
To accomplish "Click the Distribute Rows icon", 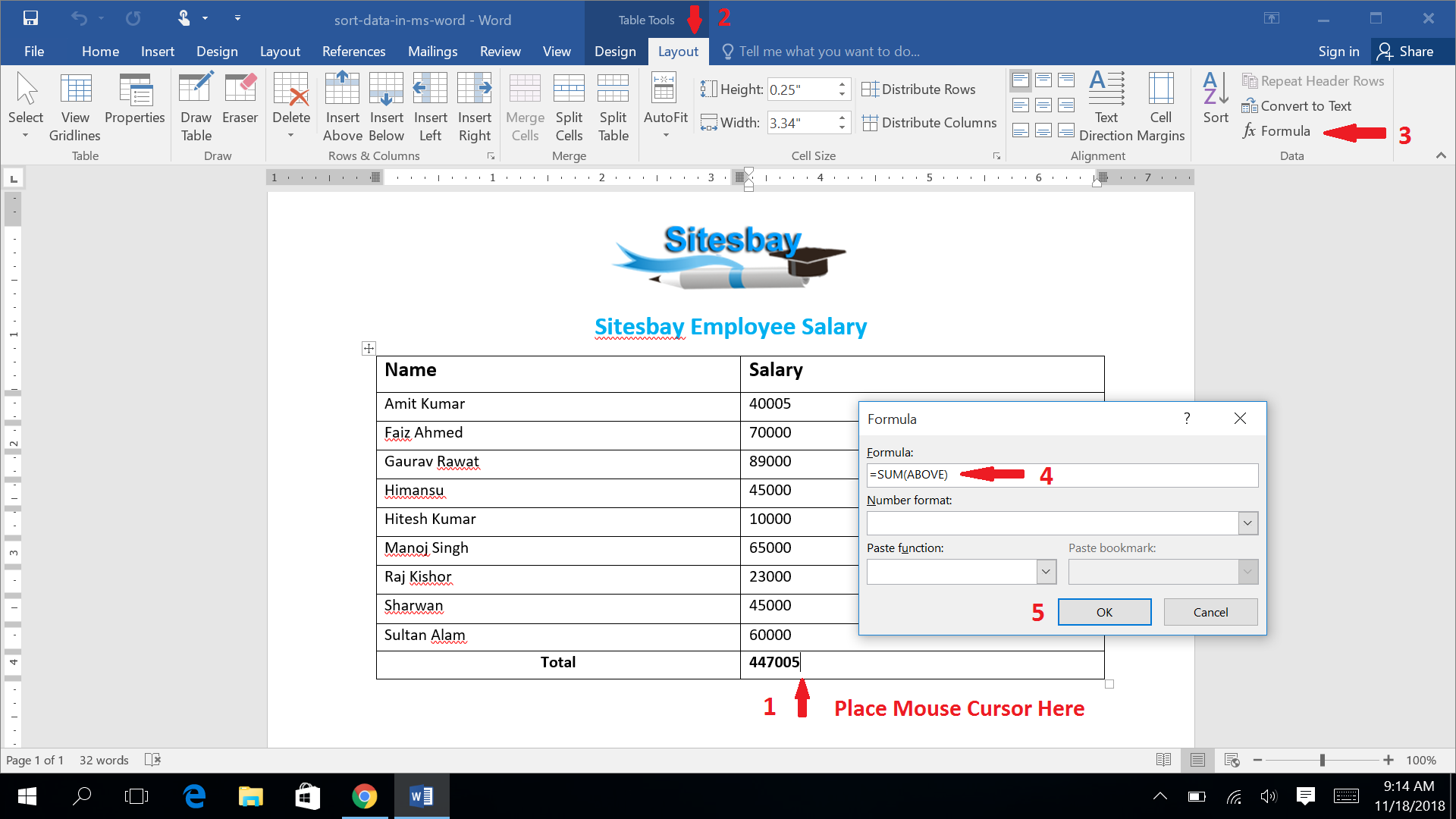I will click(x=871, y=88).
